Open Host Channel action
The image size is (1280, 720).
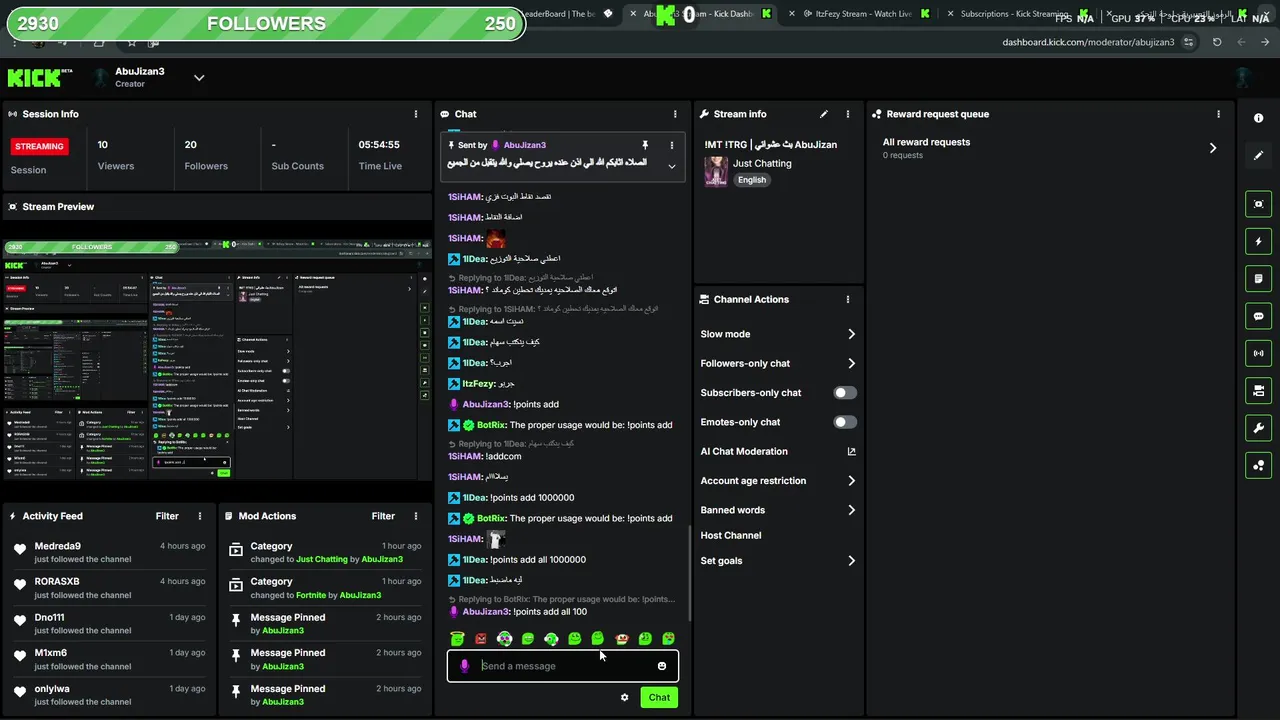click(x=731, y=536)
